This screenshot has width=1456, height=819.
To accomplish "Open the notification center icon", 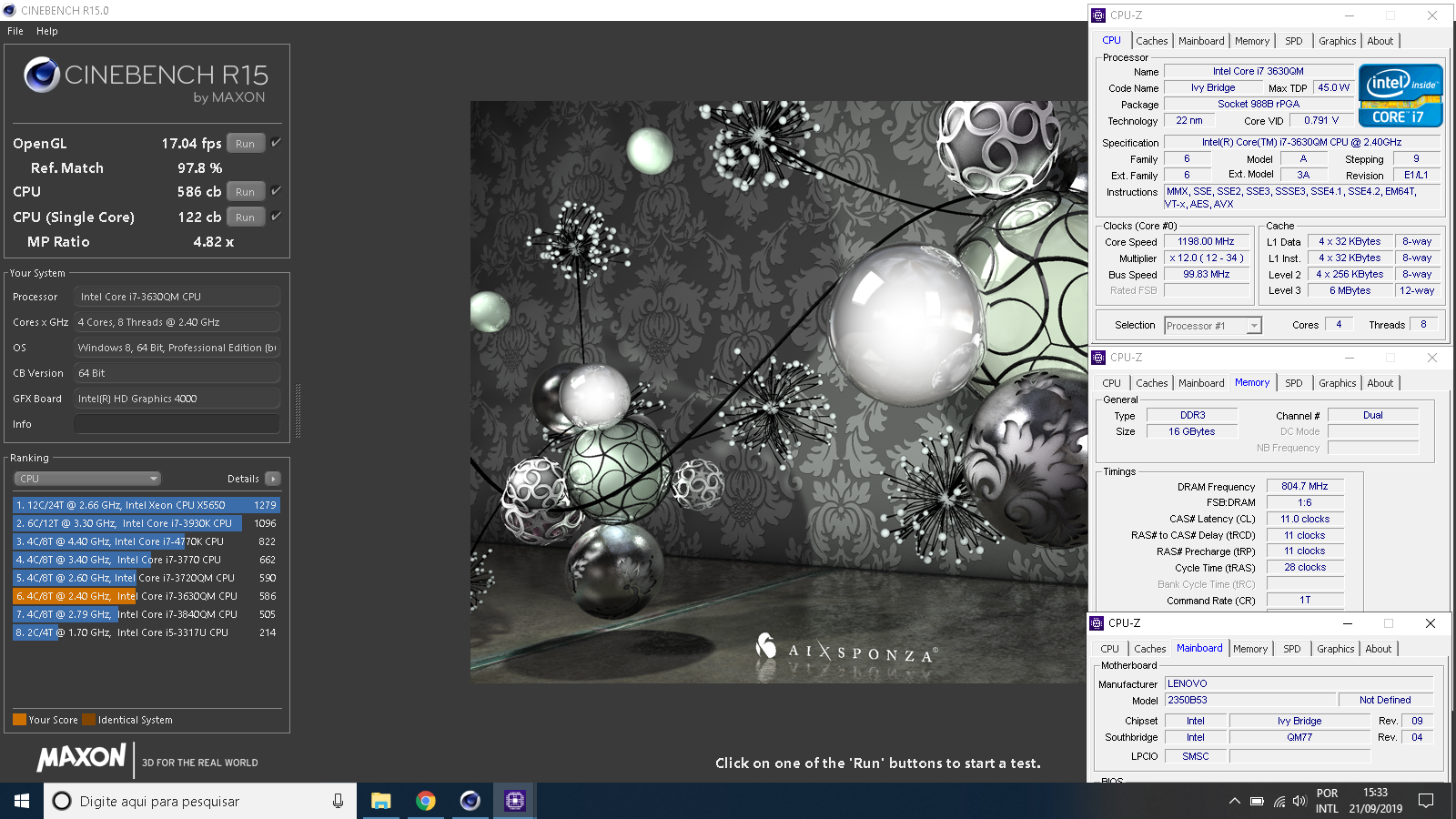I will click(1426, 801).
